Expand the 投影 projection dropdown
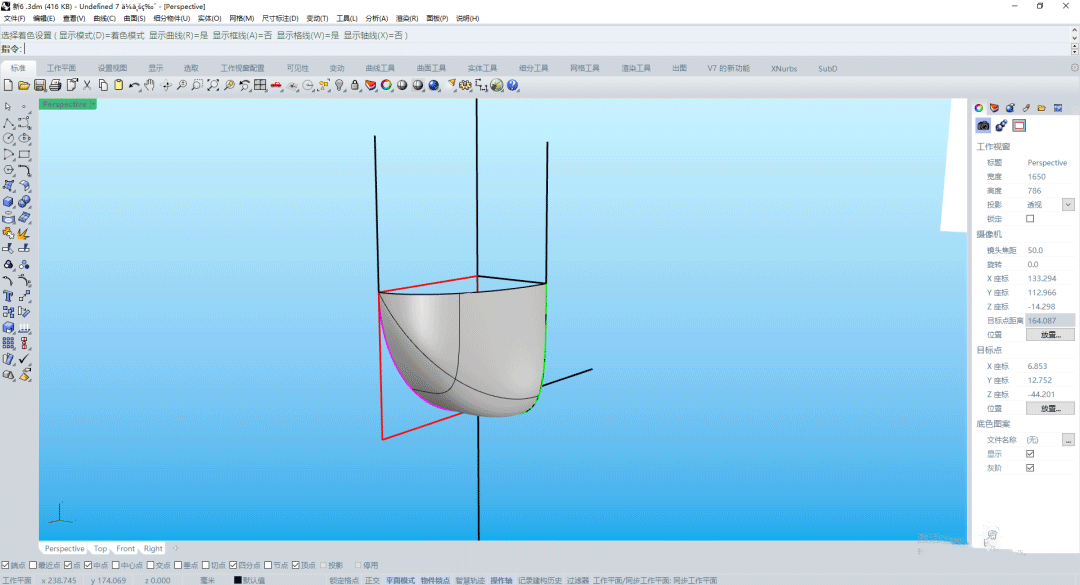 coord(1067,205)
